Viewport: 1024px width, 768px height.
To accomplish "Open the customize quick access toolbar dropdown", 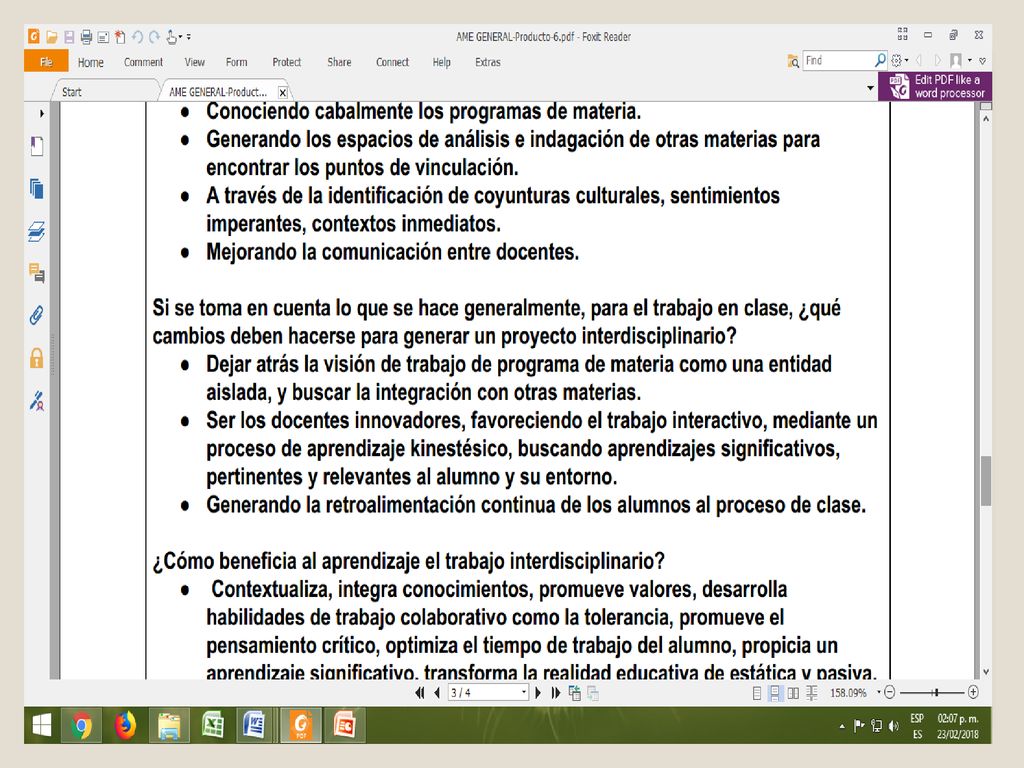I will click(189, 37).
